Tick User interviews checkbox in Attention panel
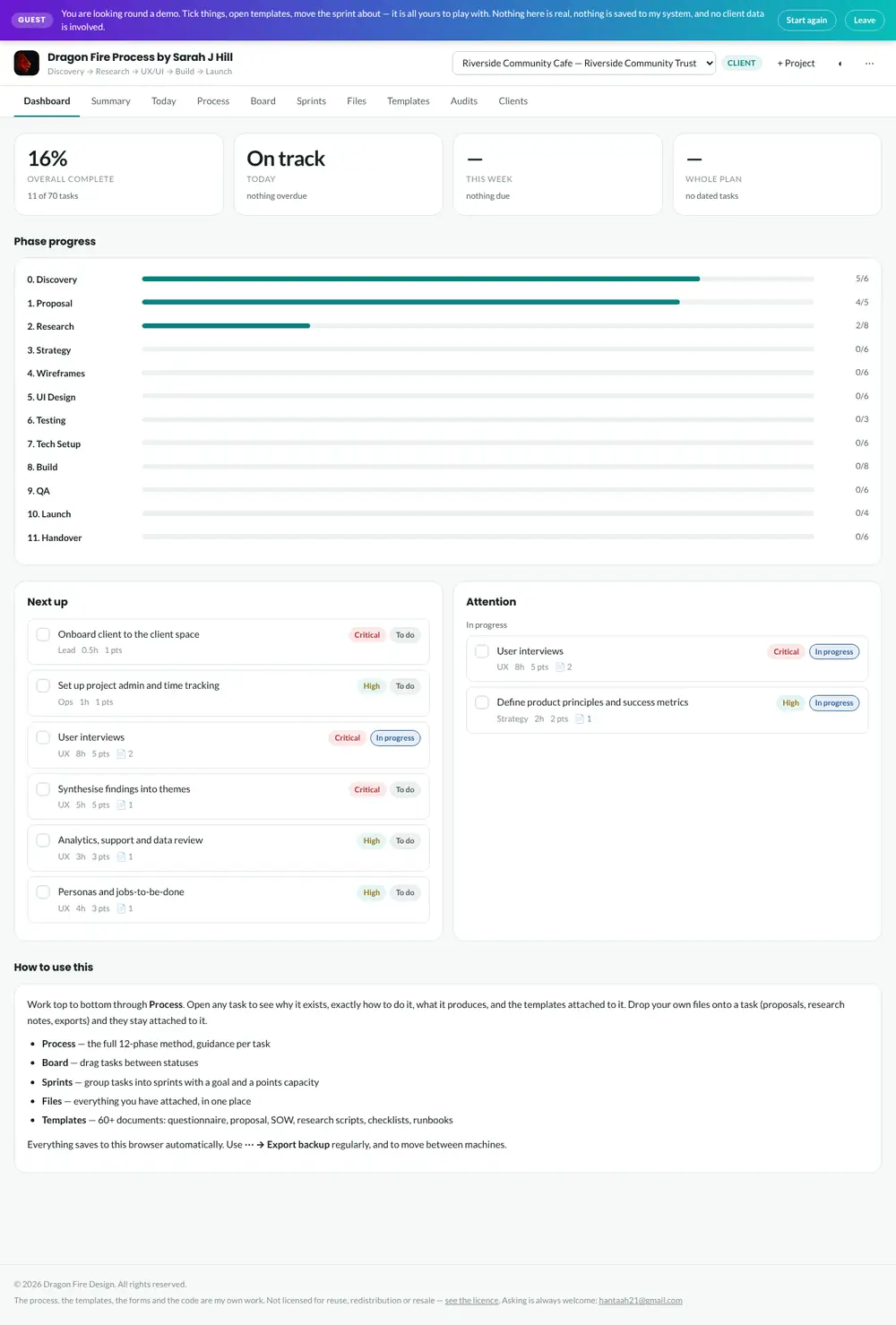This screenshot has height=1325, width=896. 482,651
